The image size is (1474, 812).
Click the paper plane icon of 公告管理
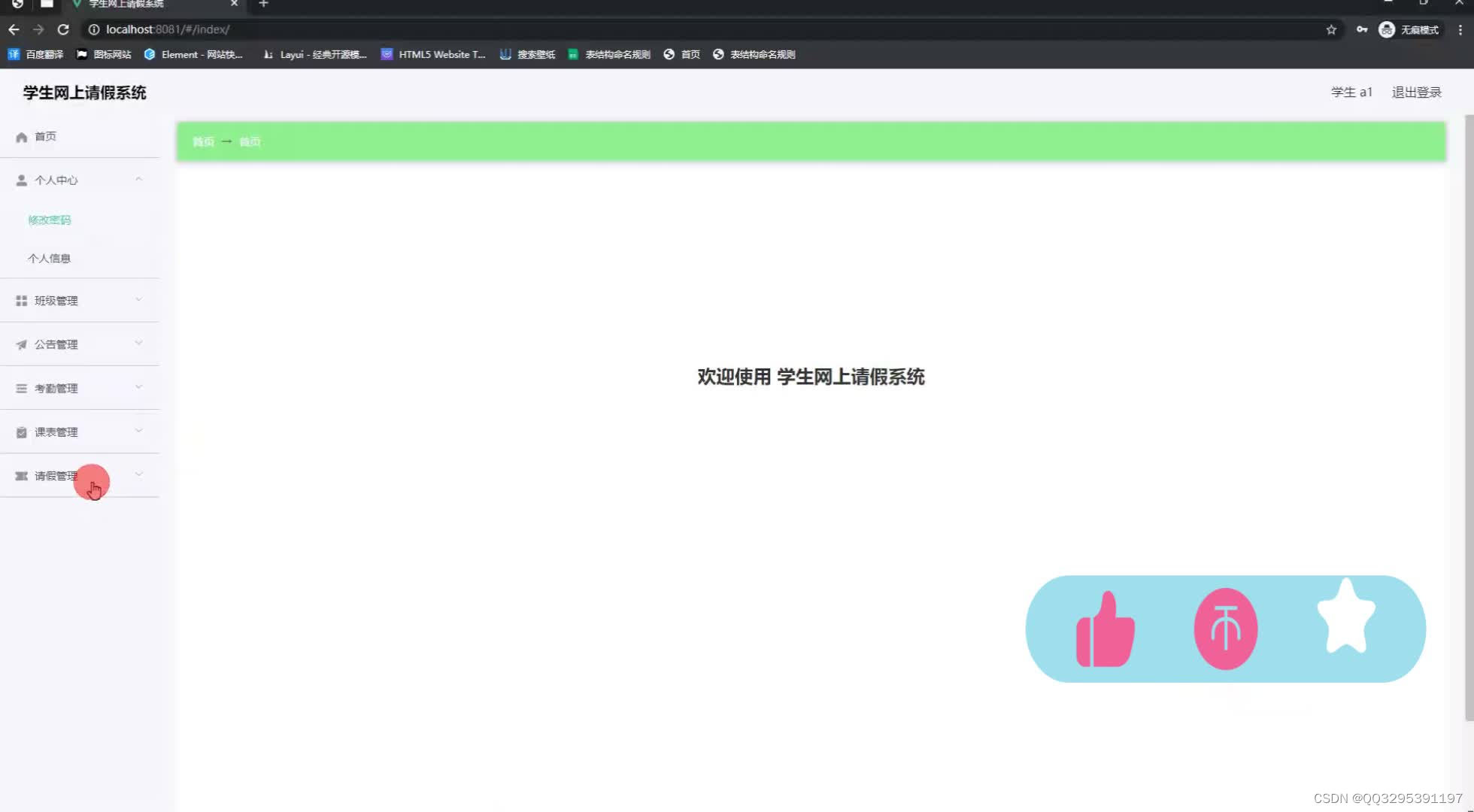pos(21,344)
